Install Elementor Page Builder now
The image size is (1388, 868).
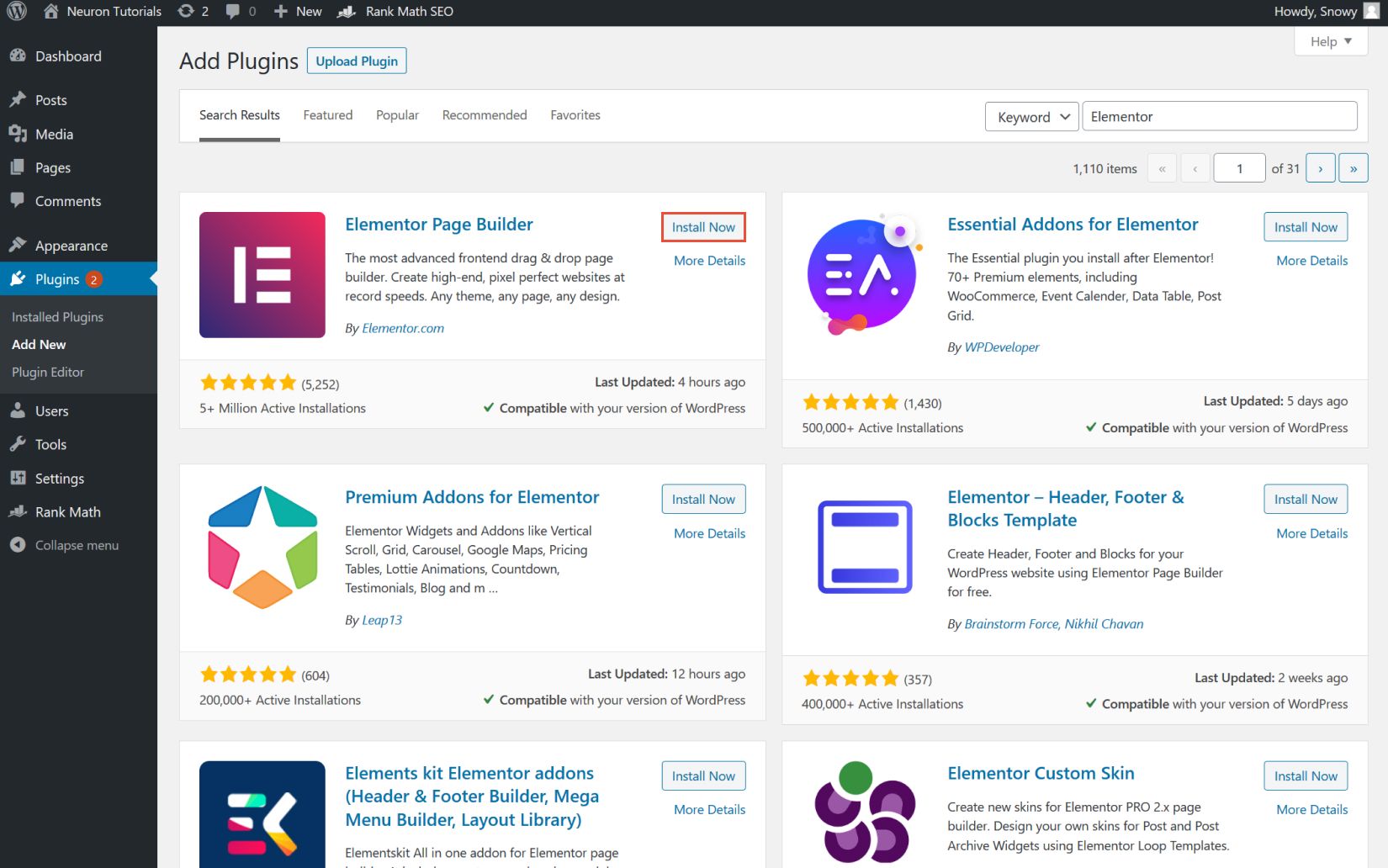point(703,226)
